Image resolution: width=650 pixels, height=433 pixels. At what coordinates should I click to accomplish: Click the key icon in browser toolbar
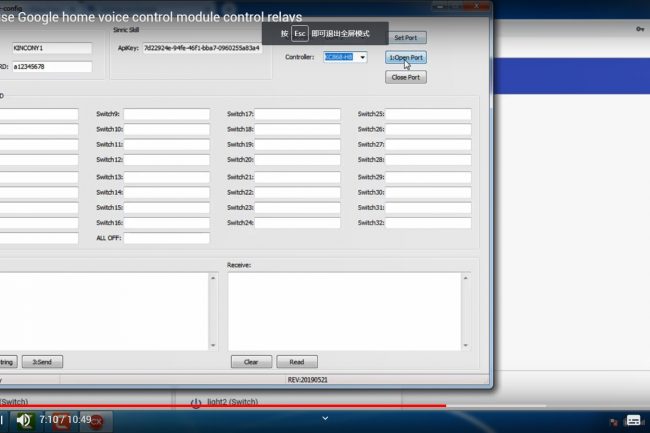(x=639, y=29)
